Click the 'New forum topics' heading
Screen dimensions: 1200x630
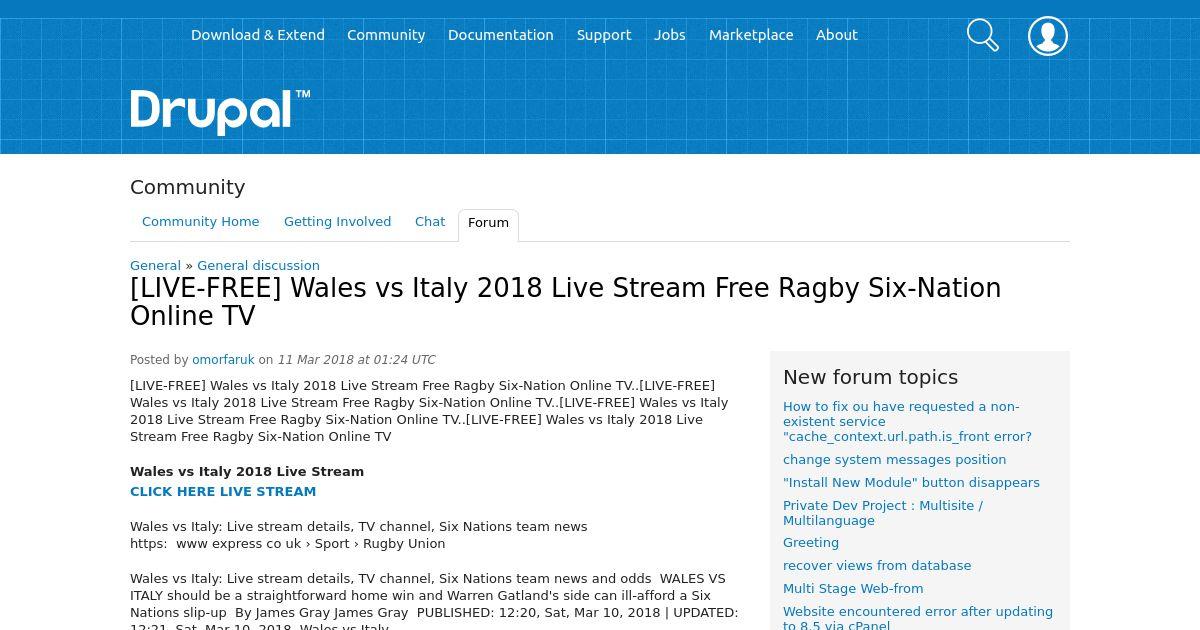[x=870, y=377]
